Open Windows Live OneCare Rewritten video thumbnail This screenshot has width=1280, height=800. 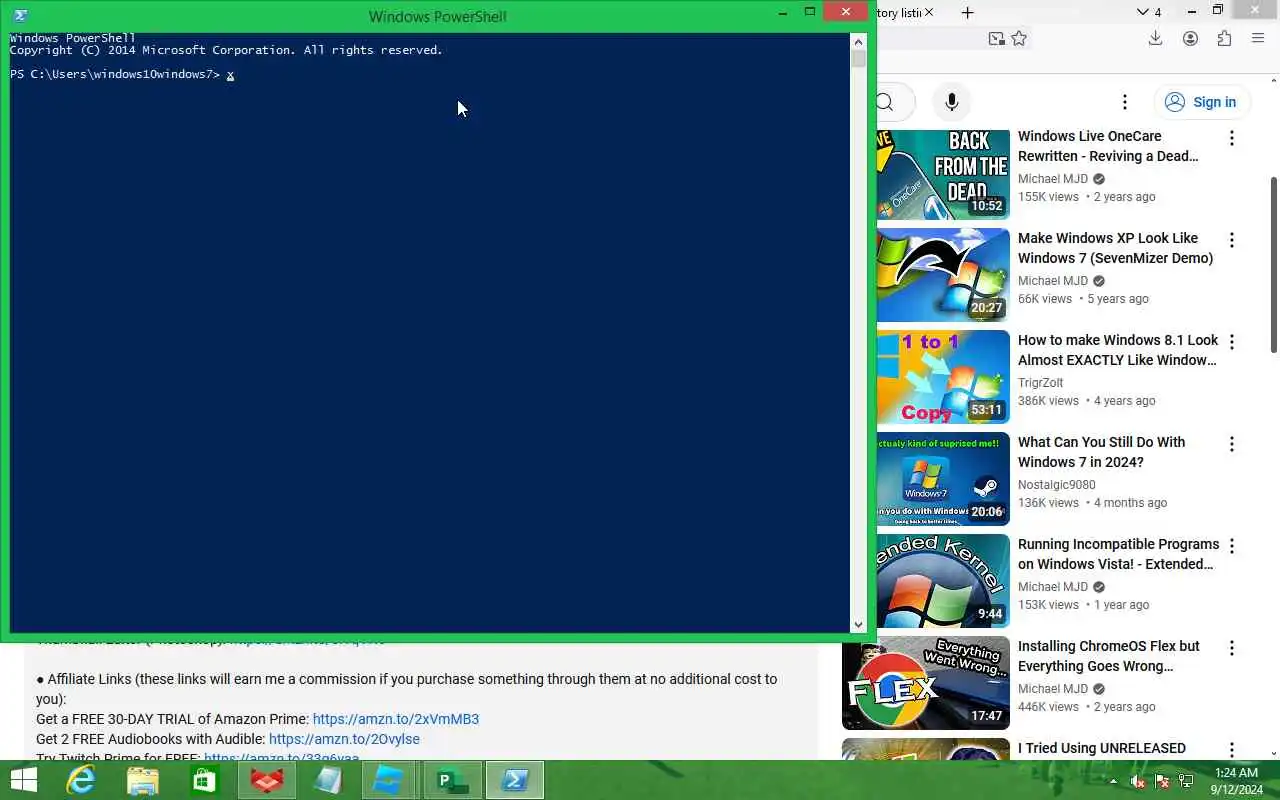pos(943,174)
